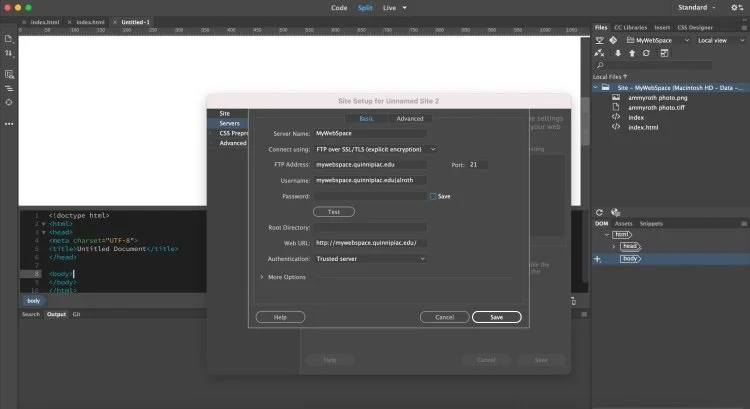Viewport: 750px width, 409px height.
Task: Click the body tag in status bar
Action: [x=33, y=301]
